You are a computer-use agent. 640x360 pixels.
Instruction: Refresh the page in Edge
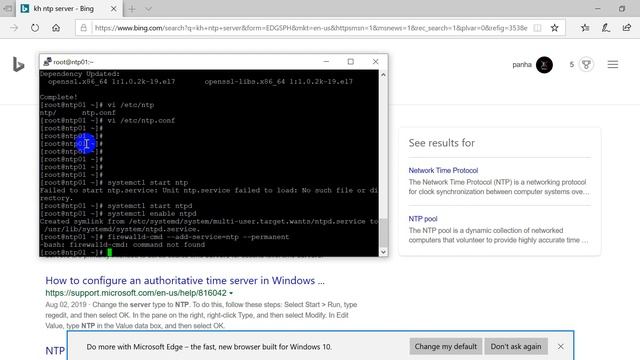tap(35, 28)
